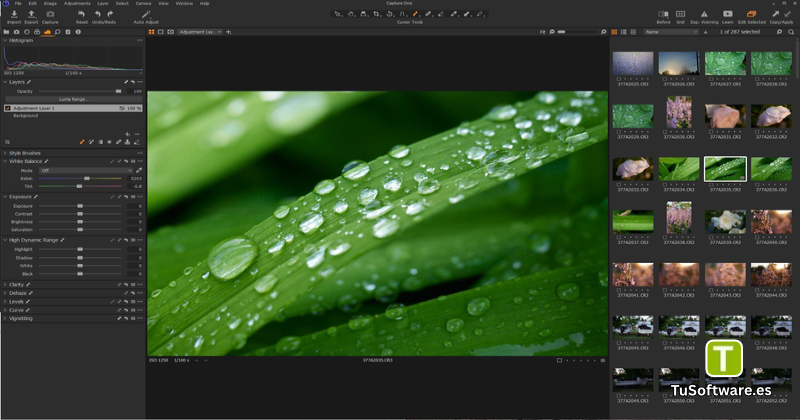
Task: Toggle Adjustment Layer 1 enable checkbox
Action: coord(8,108)
